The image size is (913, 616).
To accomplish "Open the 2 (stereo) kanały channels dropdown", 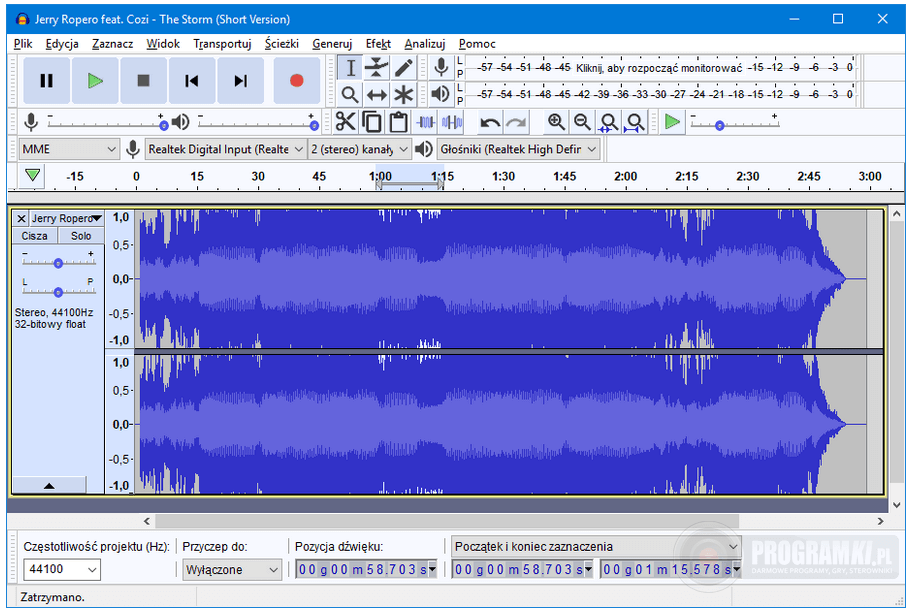I will coord(359,149).
